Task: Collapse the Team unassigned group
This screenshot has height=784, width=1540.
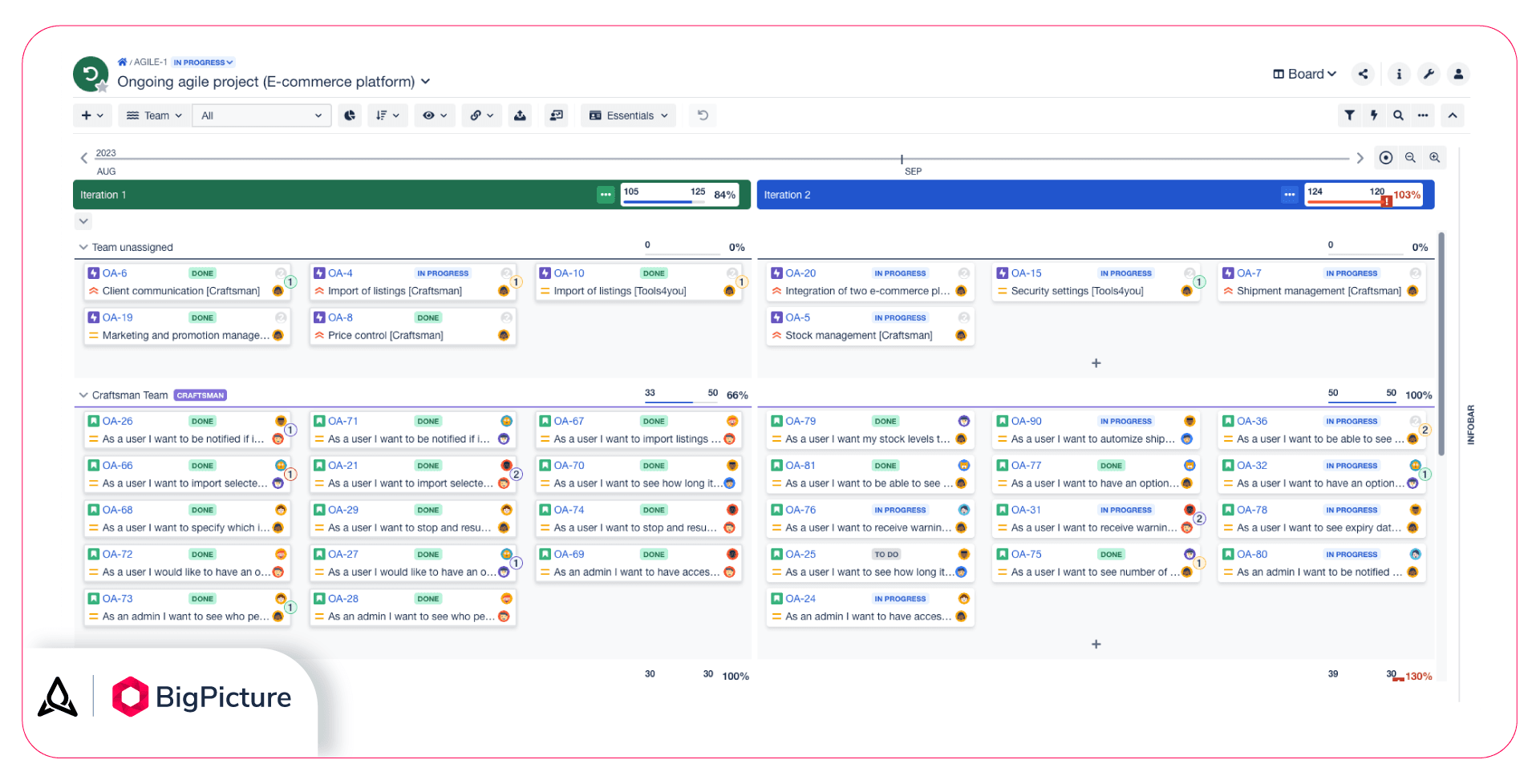Action: coord(83,247)
